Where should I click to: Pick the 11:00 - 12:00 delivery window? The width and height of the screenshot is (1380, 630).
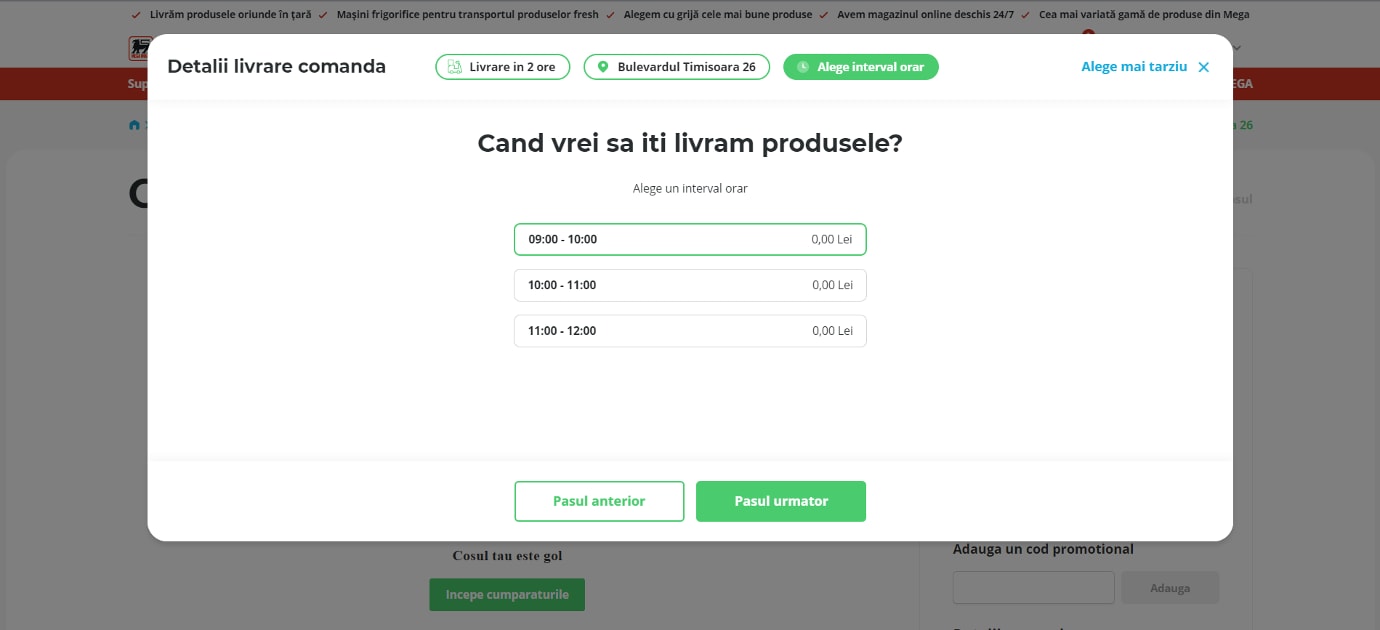point(690,331)
